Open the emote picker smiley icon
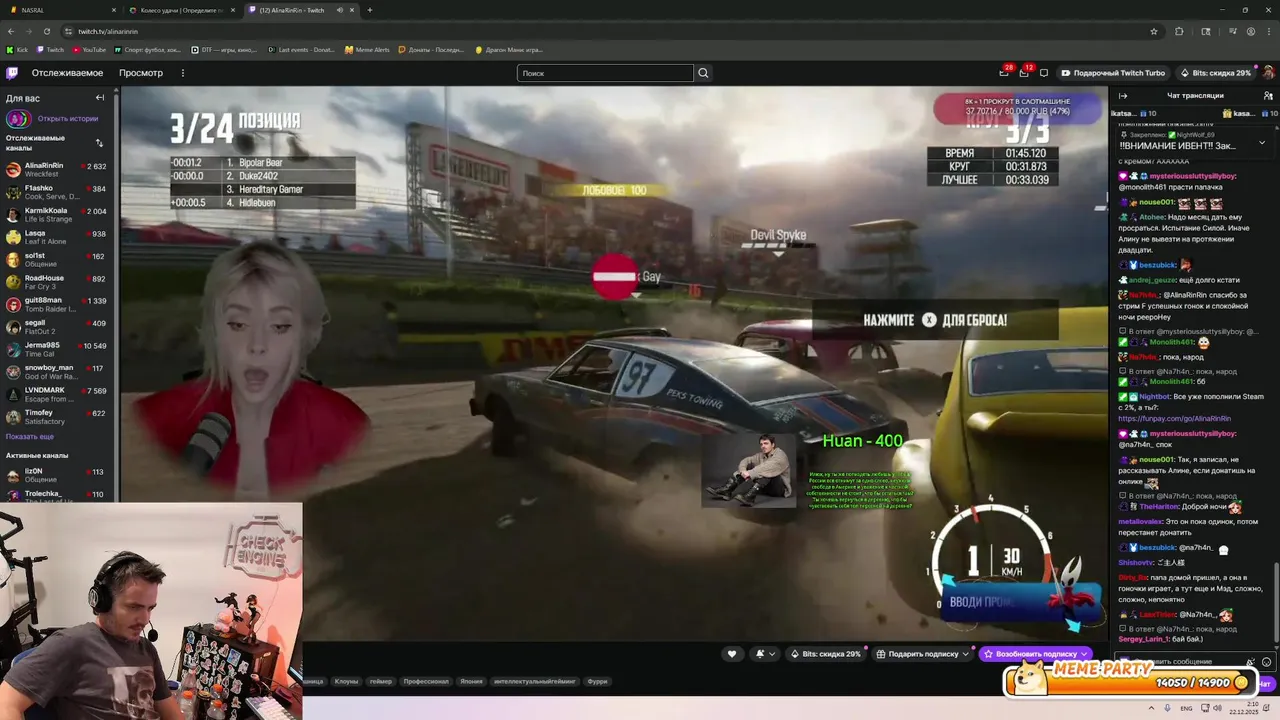Image resolution: width=1280 pixels, height=720 pixels. pos(1267,662)
